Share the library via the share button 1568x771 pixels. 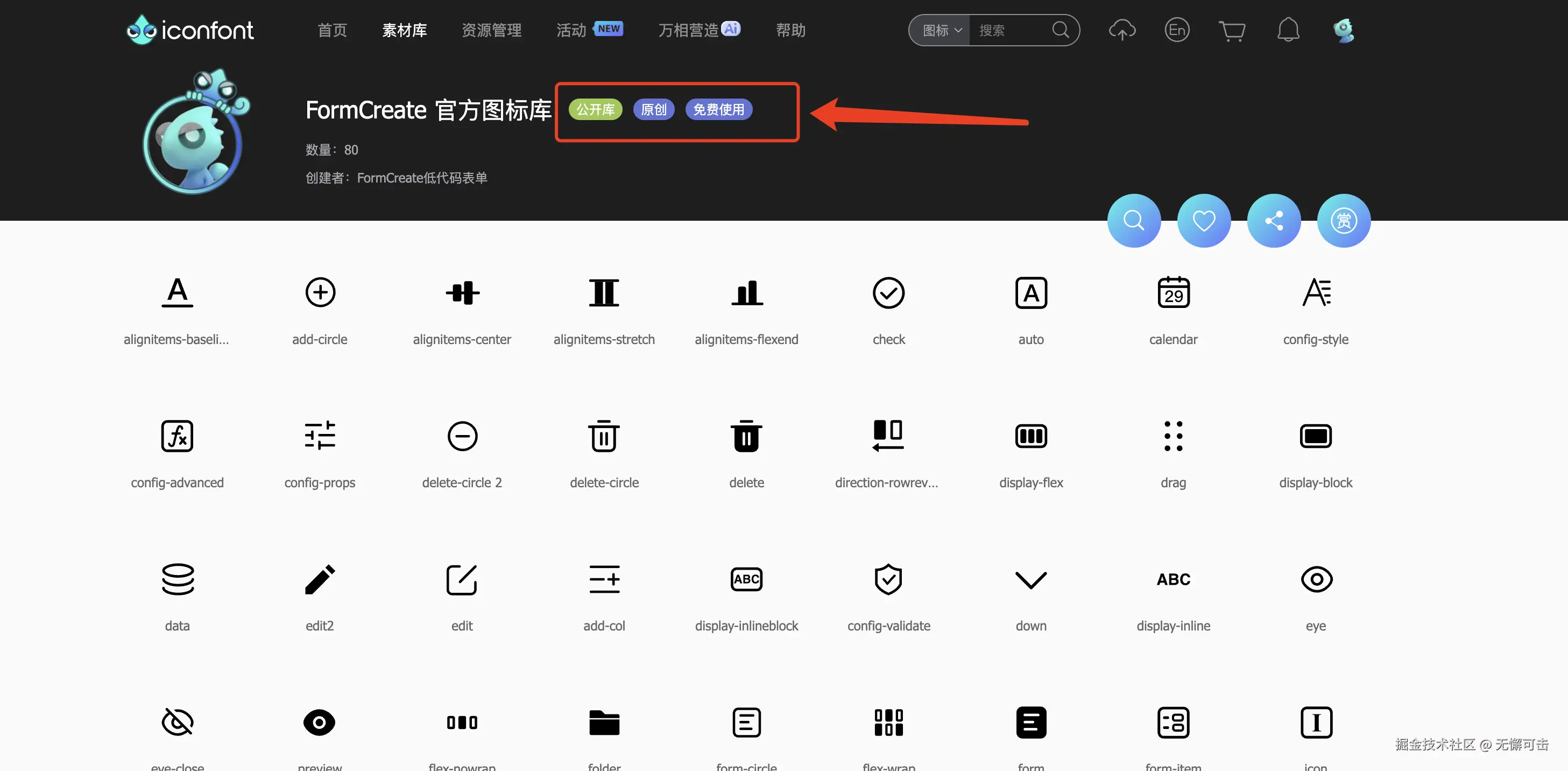1273,220
